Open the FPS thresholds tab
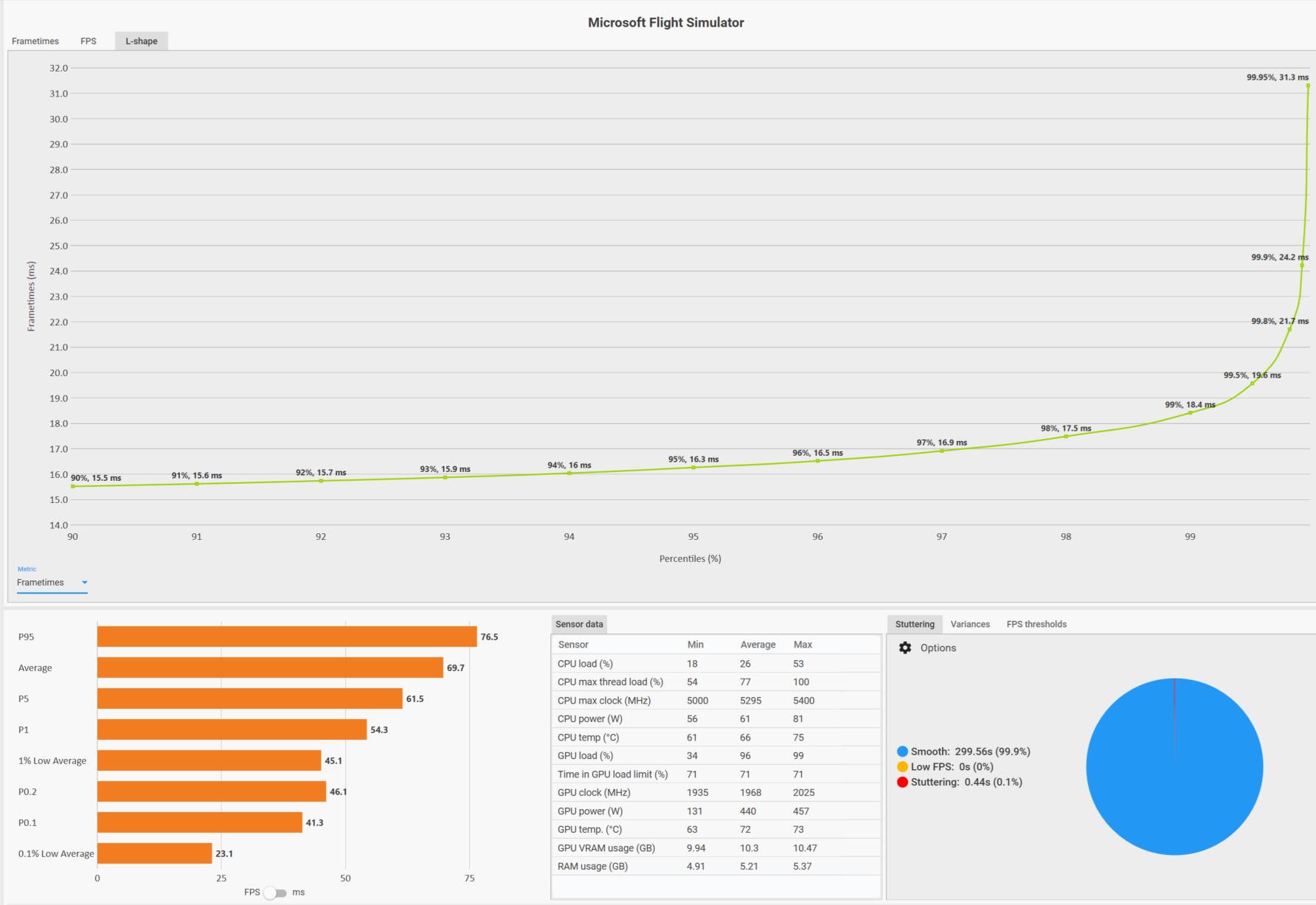Image resolution: width=1316 pixels, height=905 pixels. pos(1036,624)
